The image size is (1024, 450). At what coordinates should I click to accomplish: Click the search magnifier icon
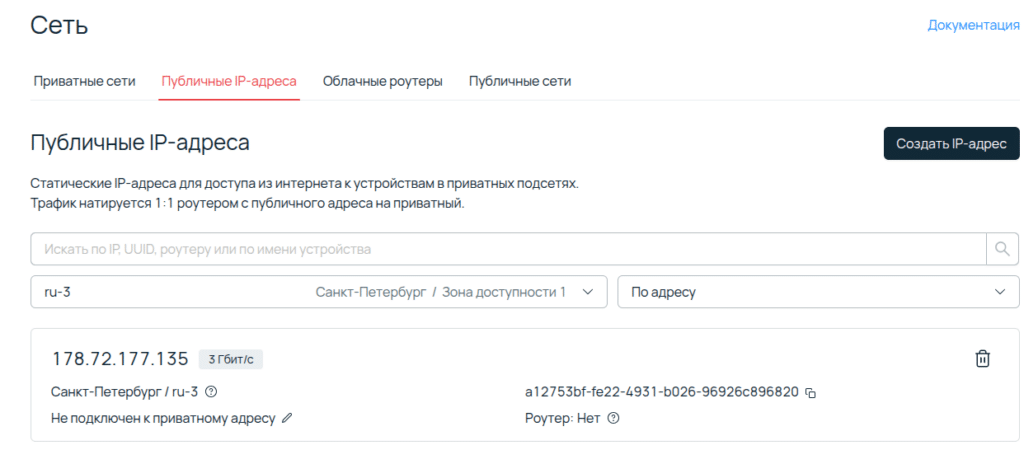coord(1002,249)
